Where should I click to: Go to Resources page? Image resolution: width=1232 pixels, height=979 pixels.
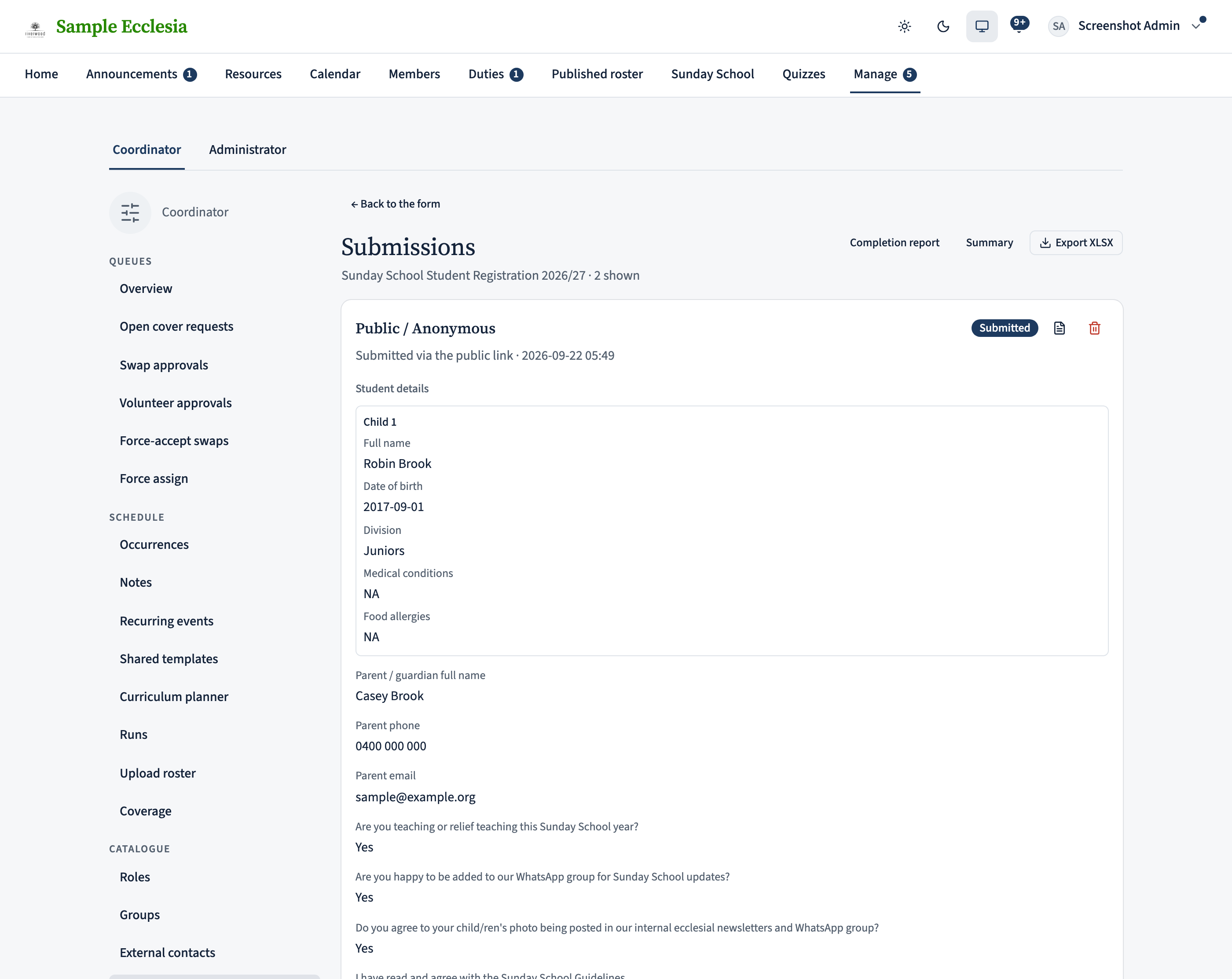pyautogui.click(x=253, y=74)
